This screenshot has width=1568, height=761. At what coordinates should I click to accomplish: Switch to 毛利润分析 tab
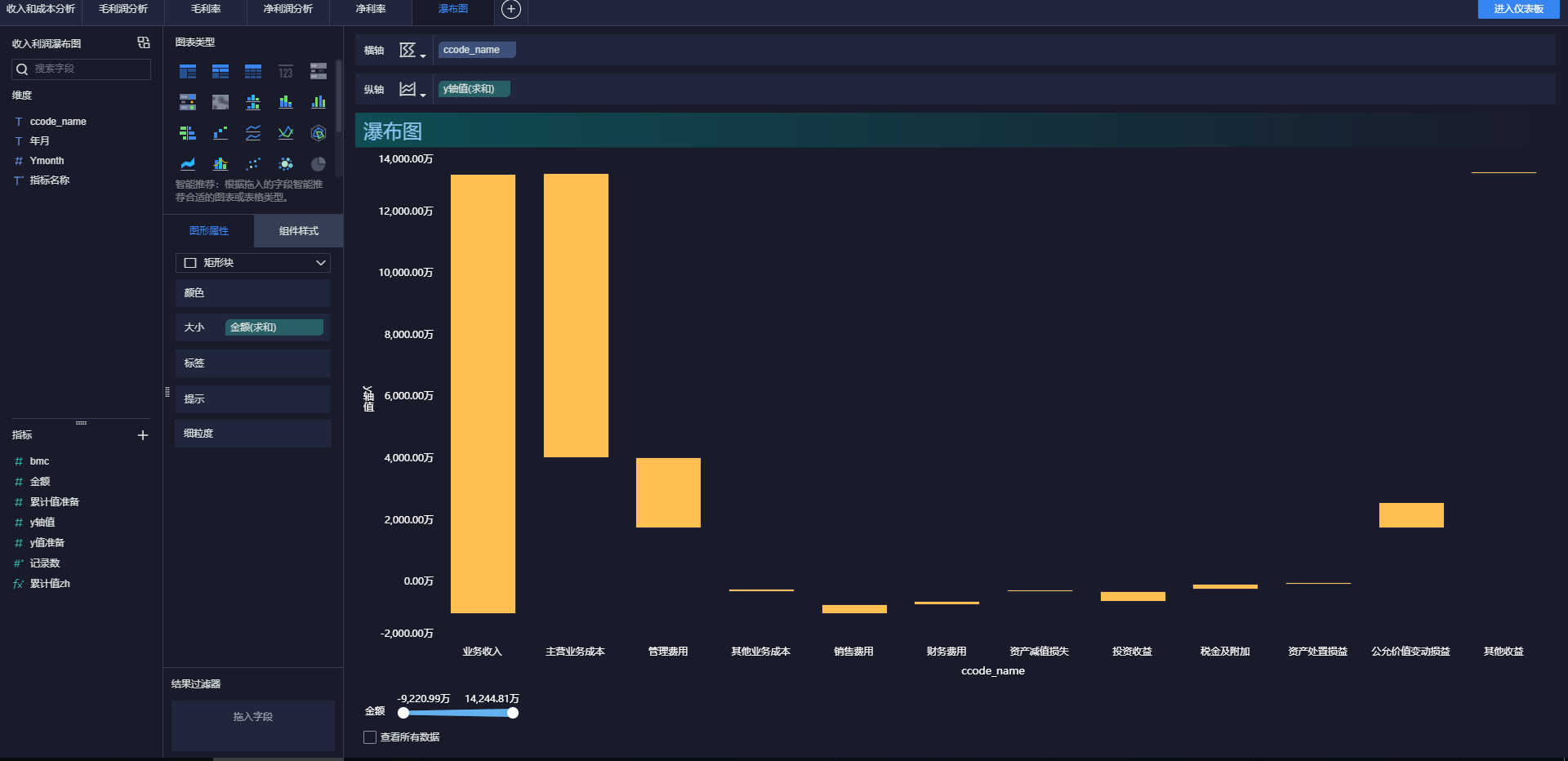(123, 9)
